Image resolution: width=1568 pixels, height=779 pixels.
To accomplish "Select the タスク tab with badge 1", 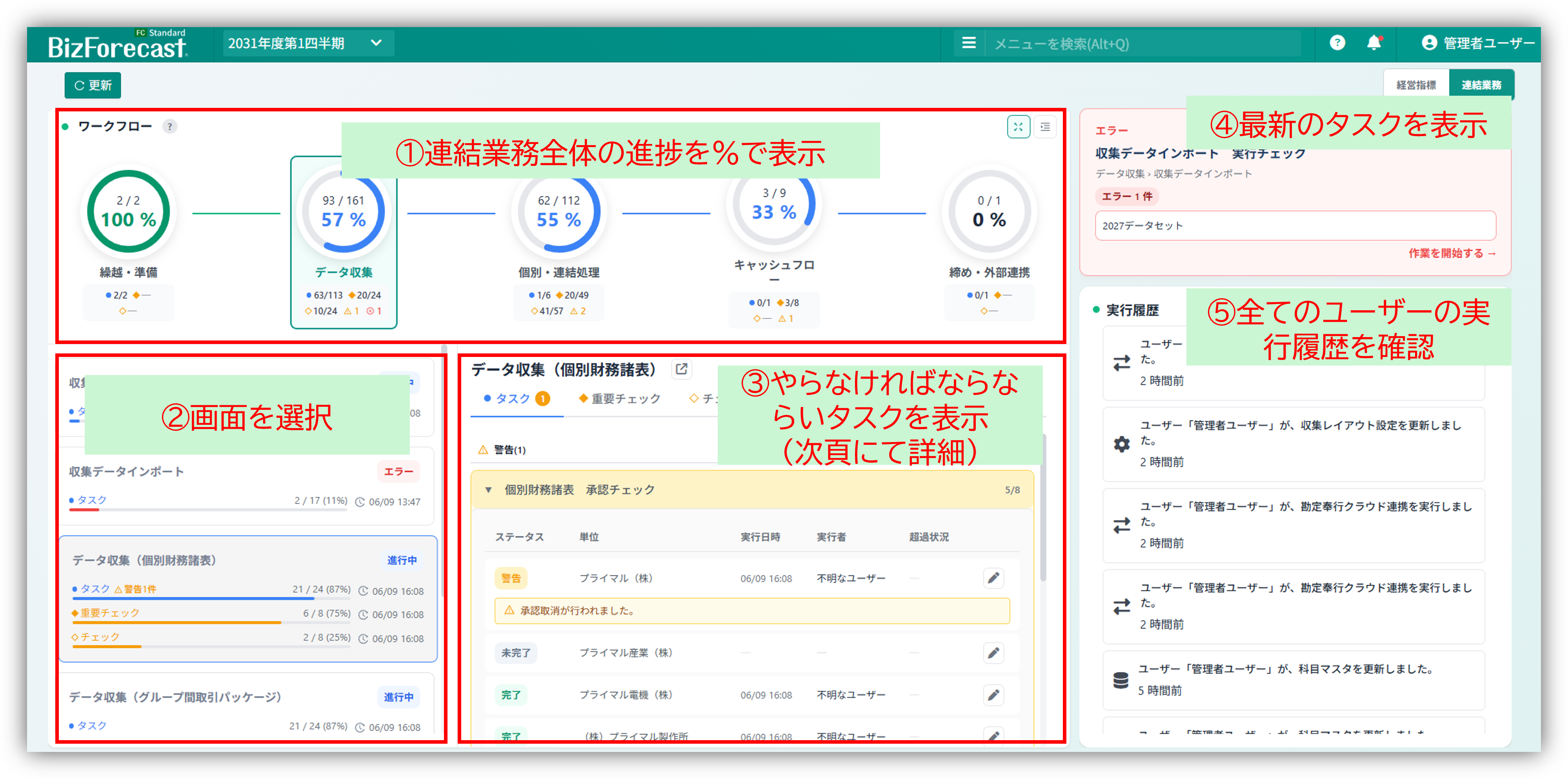I will (x=516, y=399).
